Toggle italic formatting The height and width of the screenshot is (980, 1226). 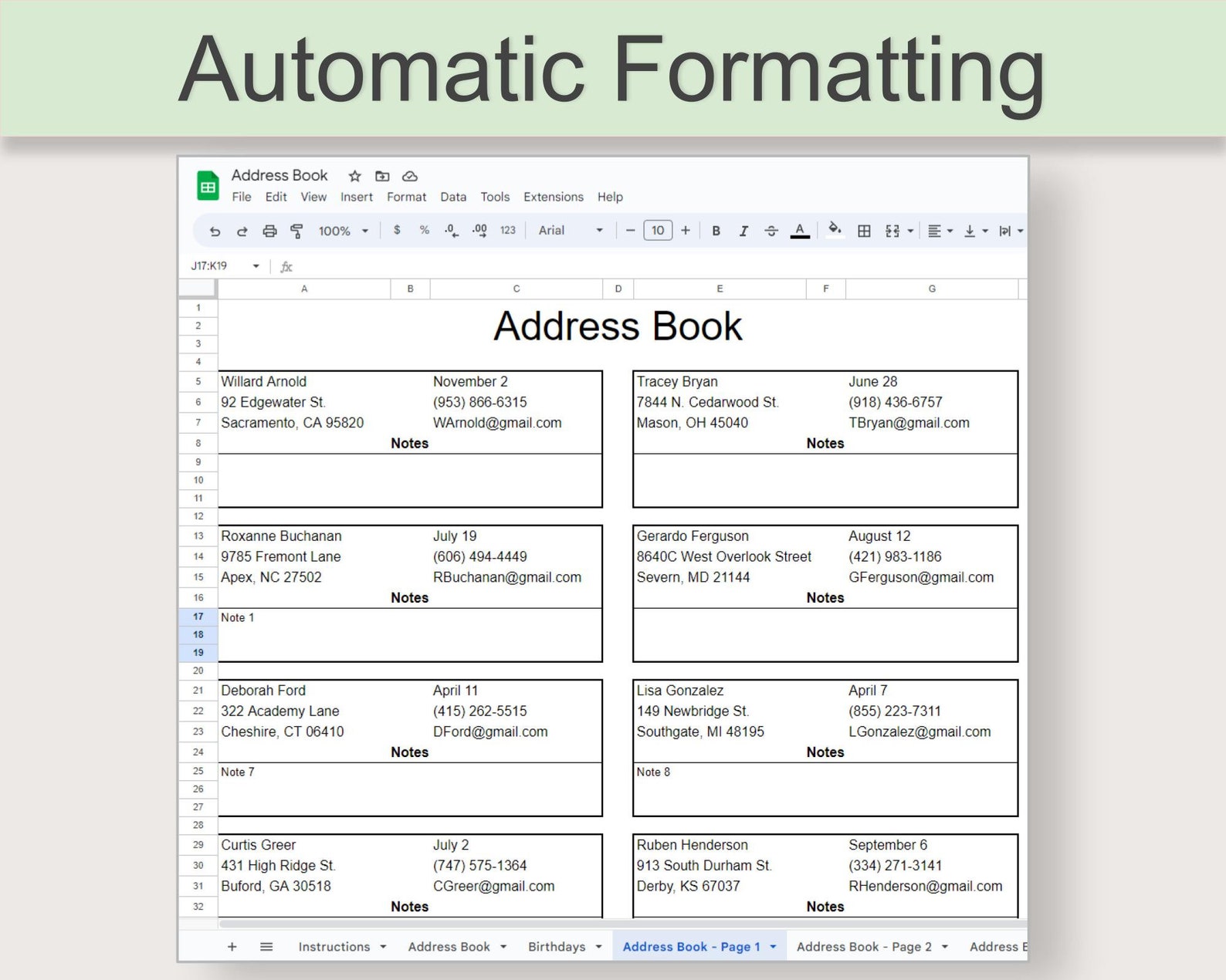pyautogui.click(x=743, y=231)
